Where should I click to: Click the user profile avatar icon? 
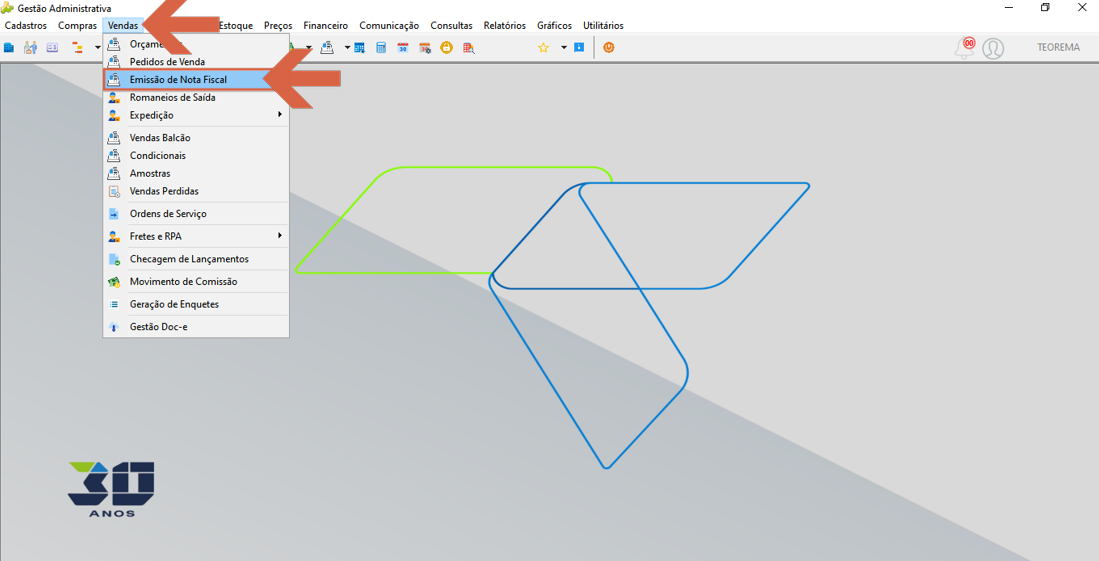[993, 48]
